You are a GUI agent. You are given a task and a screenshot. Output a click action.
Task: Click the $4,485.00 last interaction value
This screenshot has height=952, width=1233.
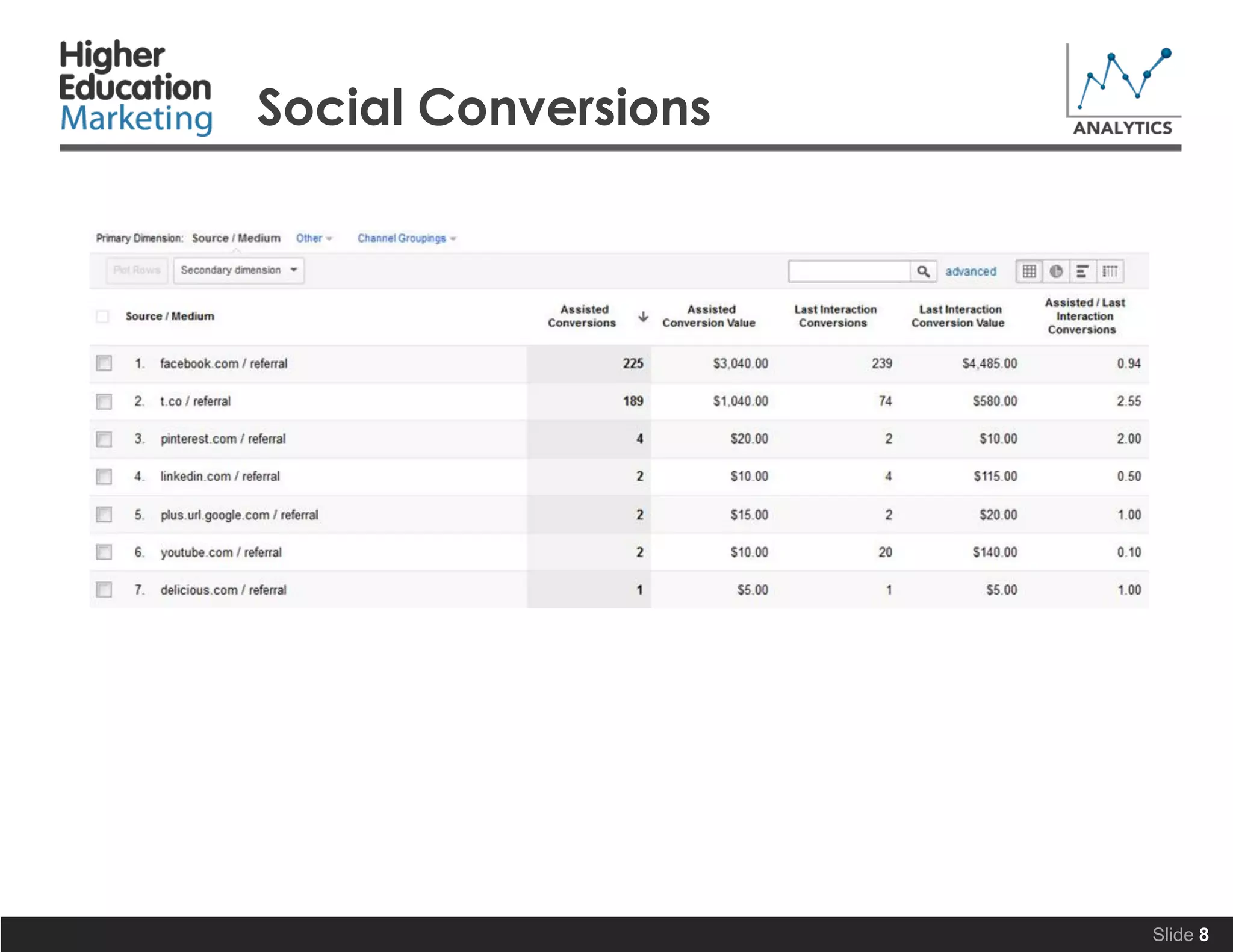pos(990,363)
